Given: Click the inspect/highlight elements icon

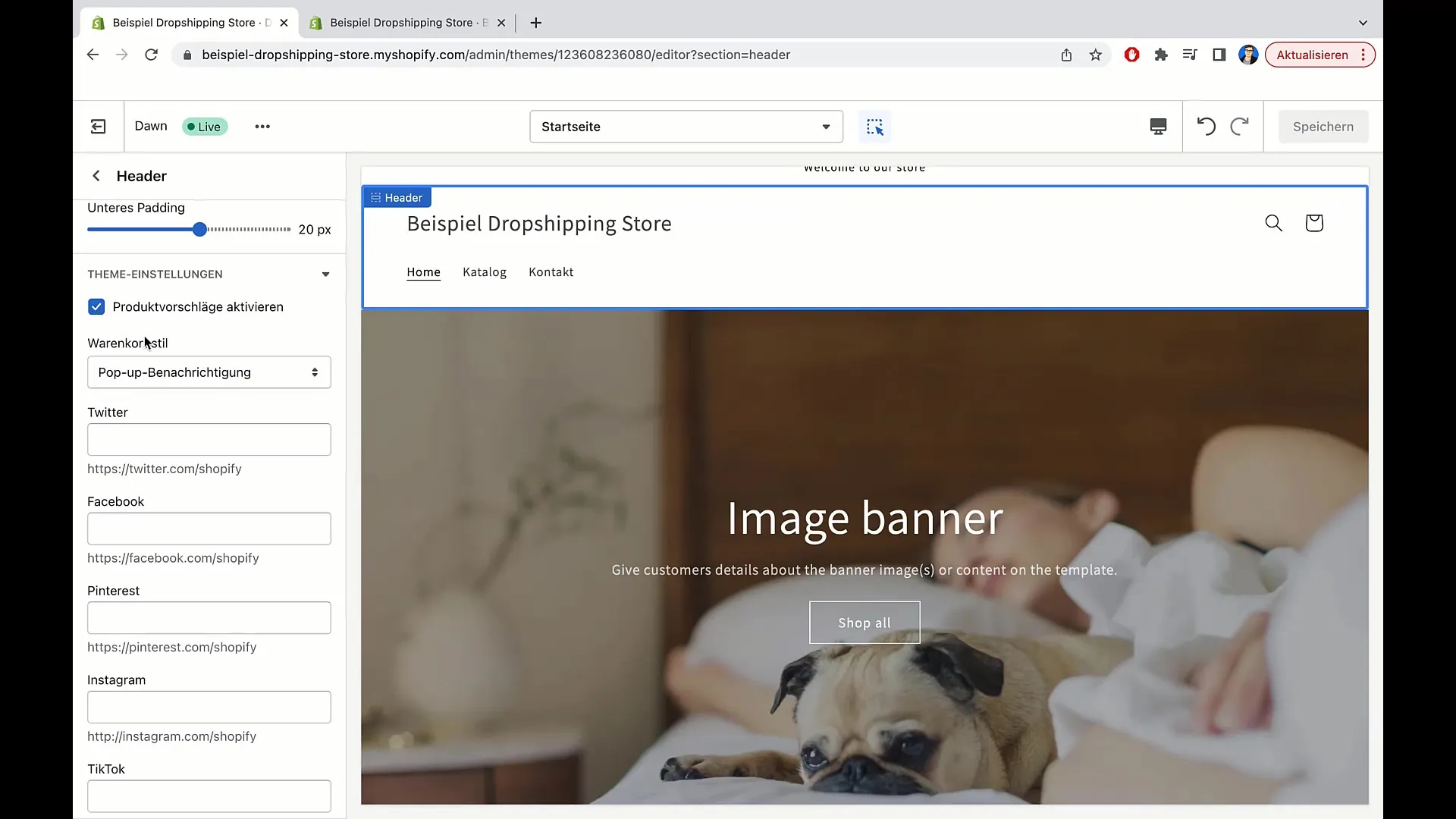Looking at the screenshot, I should pyautogui.click(x=876, y=126).
